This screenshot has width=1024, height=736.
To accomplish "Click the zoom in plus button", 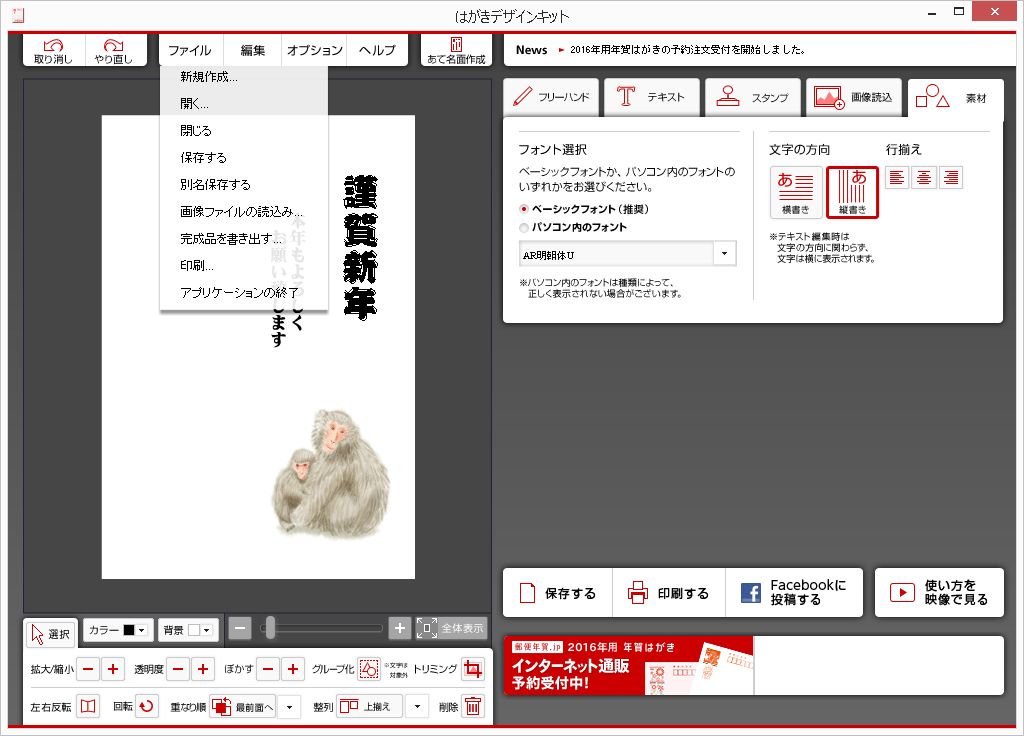I will 400,629.
